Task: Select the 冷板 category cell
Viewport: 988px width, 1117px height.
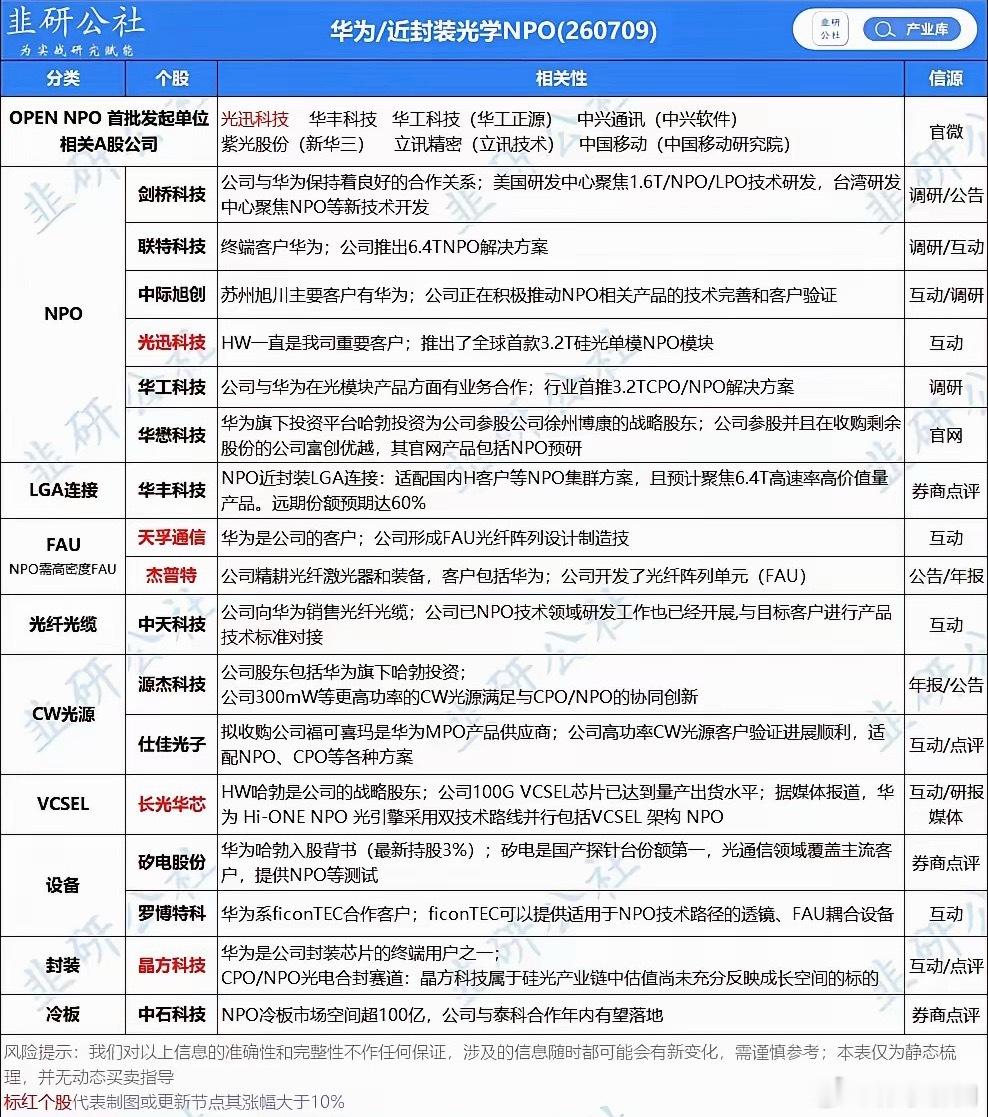Action: coord(63,1014)
